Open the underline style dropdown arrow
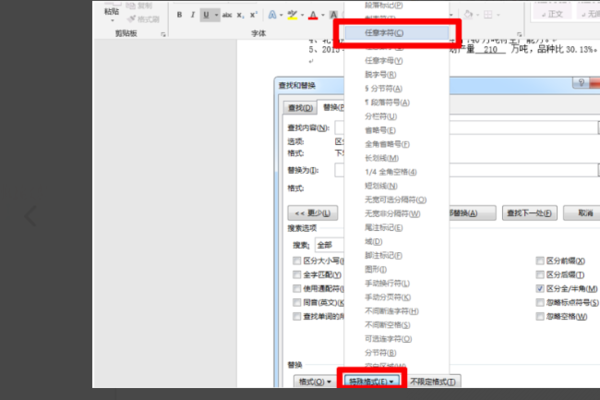Viewport: 600px width, 400px height. click(216, 15)
